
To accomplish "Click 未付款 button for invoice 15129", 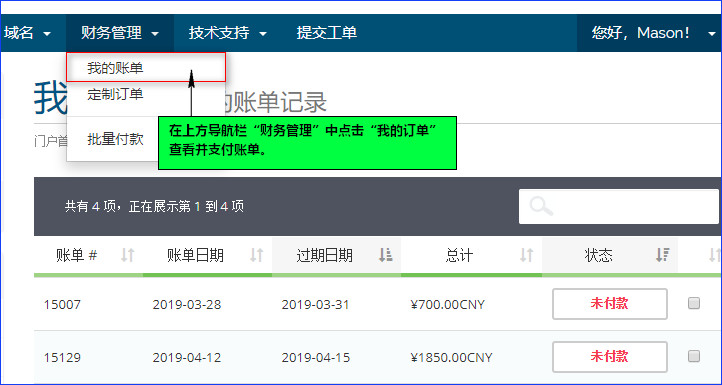I will (610, 357).
